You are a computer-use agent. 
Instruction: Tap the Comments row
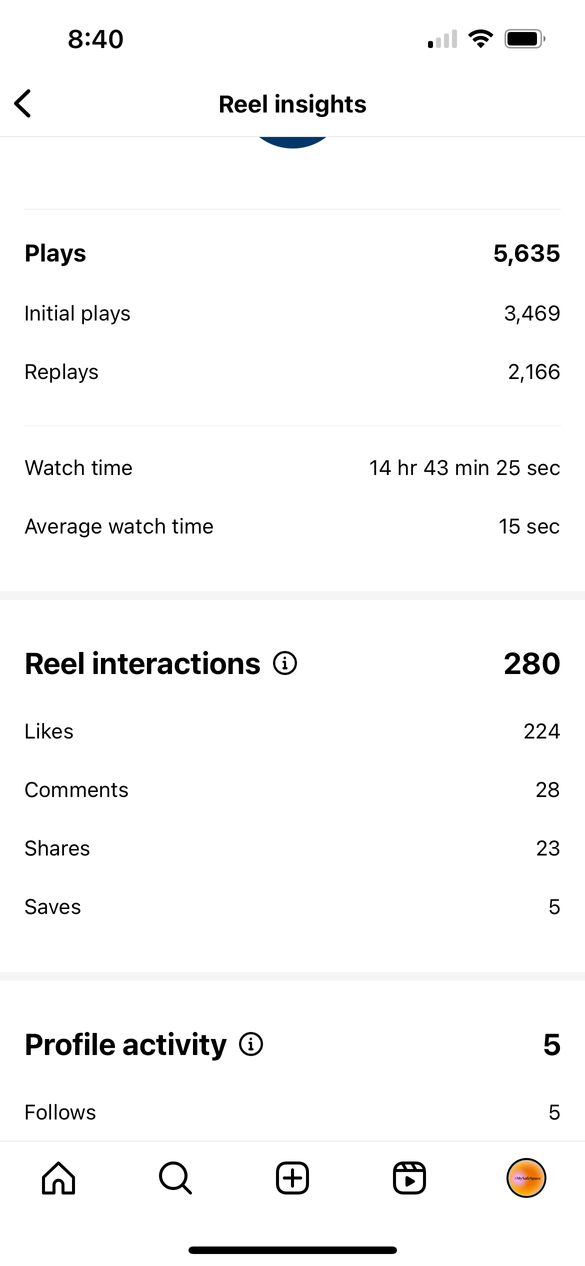[292, 790]
